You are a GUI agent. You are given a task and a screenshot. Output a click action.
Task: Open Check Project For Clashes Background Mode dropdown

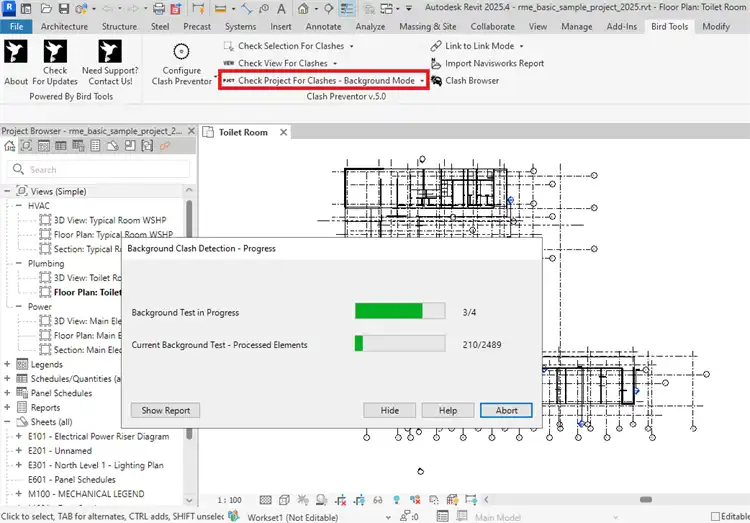coord(423,81)
